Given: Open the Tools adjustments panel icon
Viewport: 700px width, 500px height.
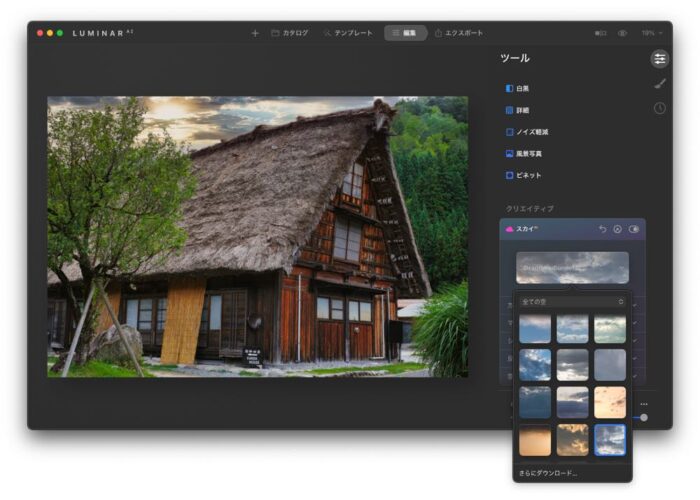Looking at the screenshot, I should (x=659, y=59).
